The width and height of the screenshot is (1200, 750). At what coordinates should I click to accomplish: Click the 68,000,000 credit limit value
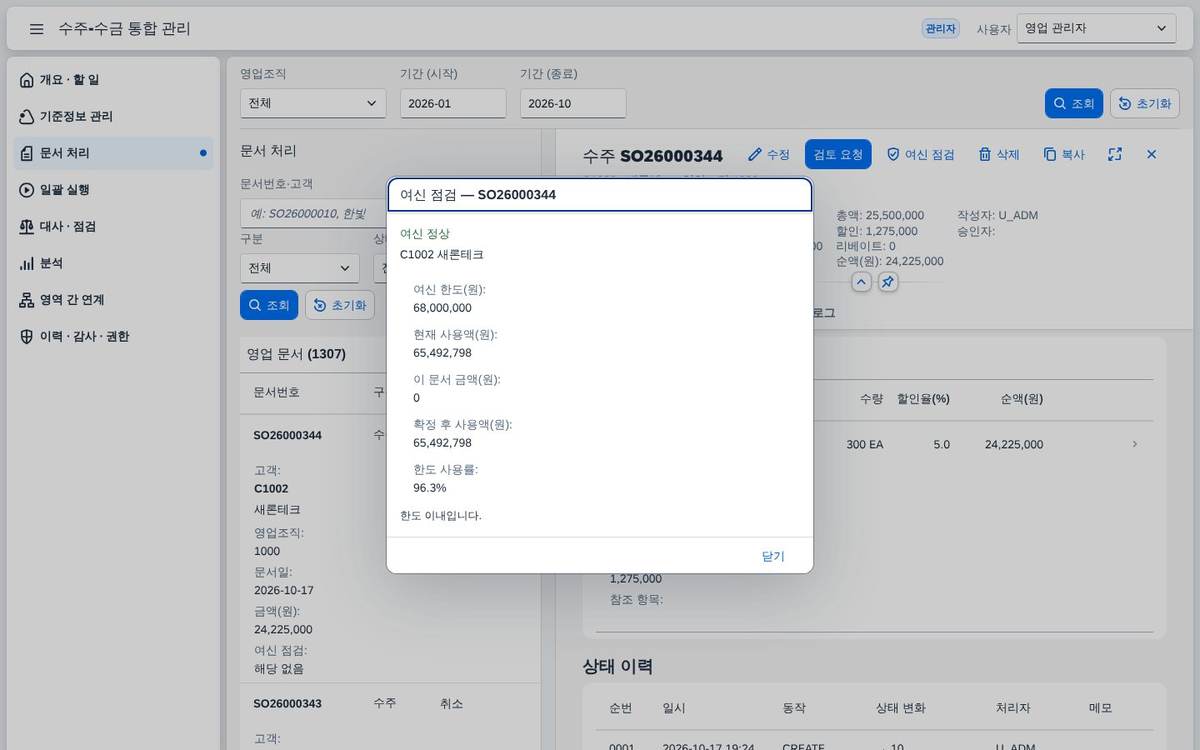442,308
